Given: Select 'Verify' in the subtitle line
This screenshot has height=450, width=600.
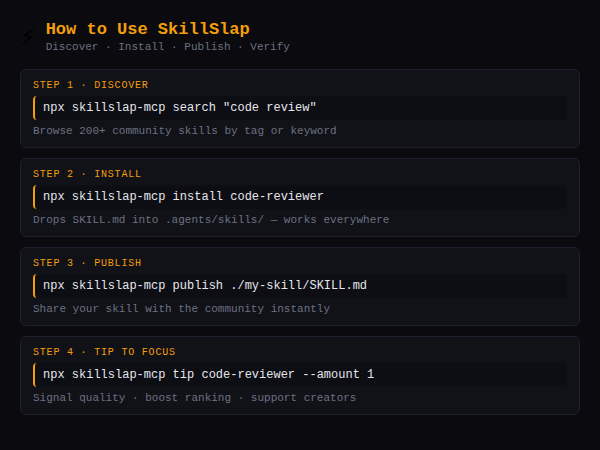Looking at the screenshot, I should point(270,47).
